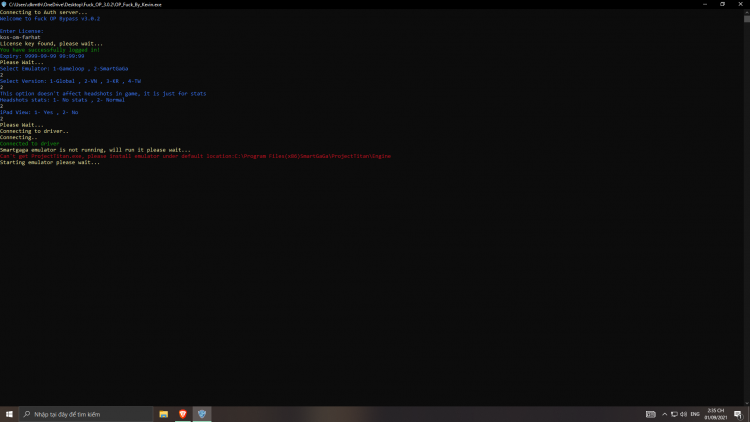
Task: Click the console window title bar shield icon
Action: (4, 4)
